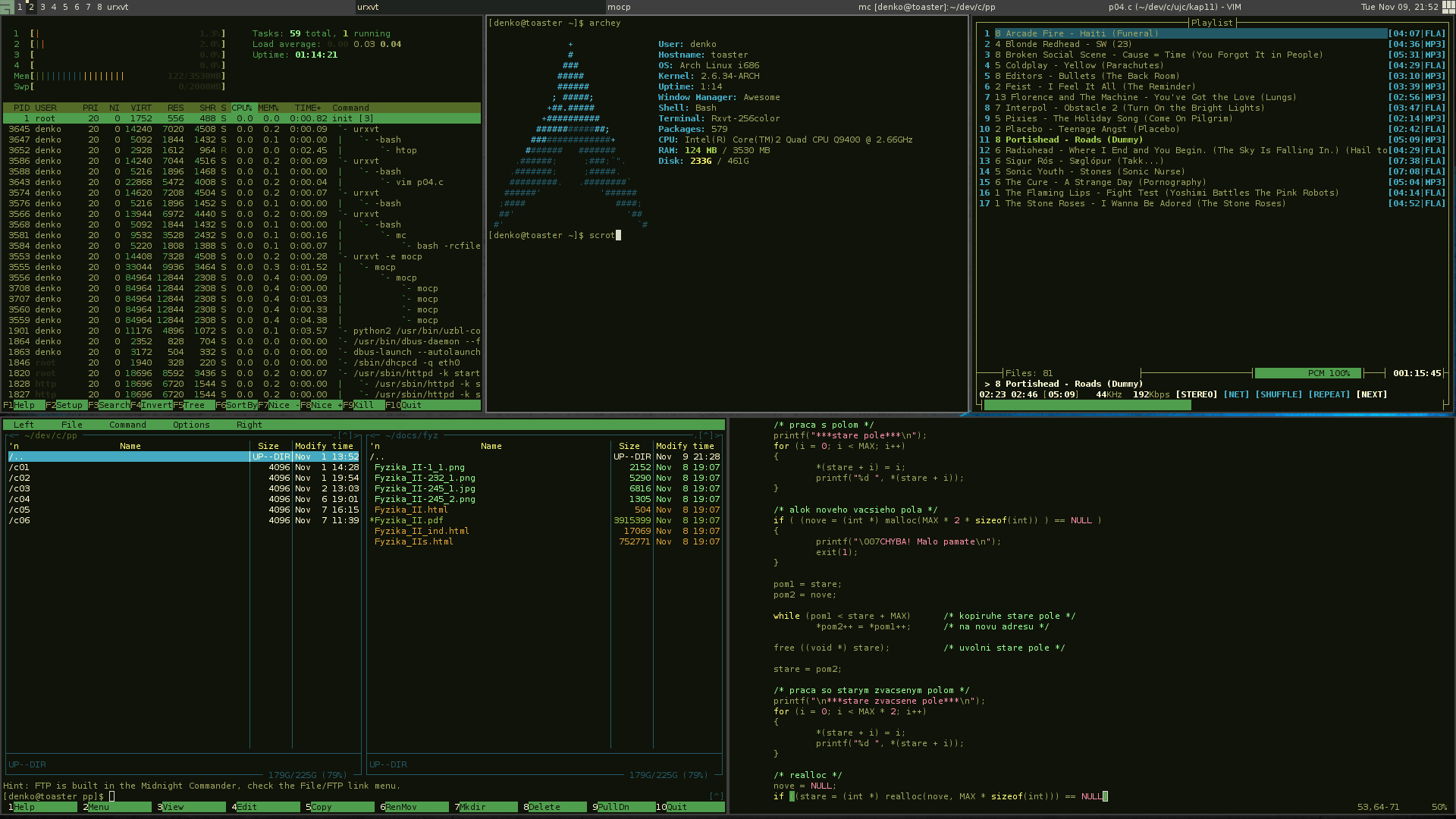Click the 9PullDn button in mc
This screenshot has width=1456, height=819.
pos(624,807)
